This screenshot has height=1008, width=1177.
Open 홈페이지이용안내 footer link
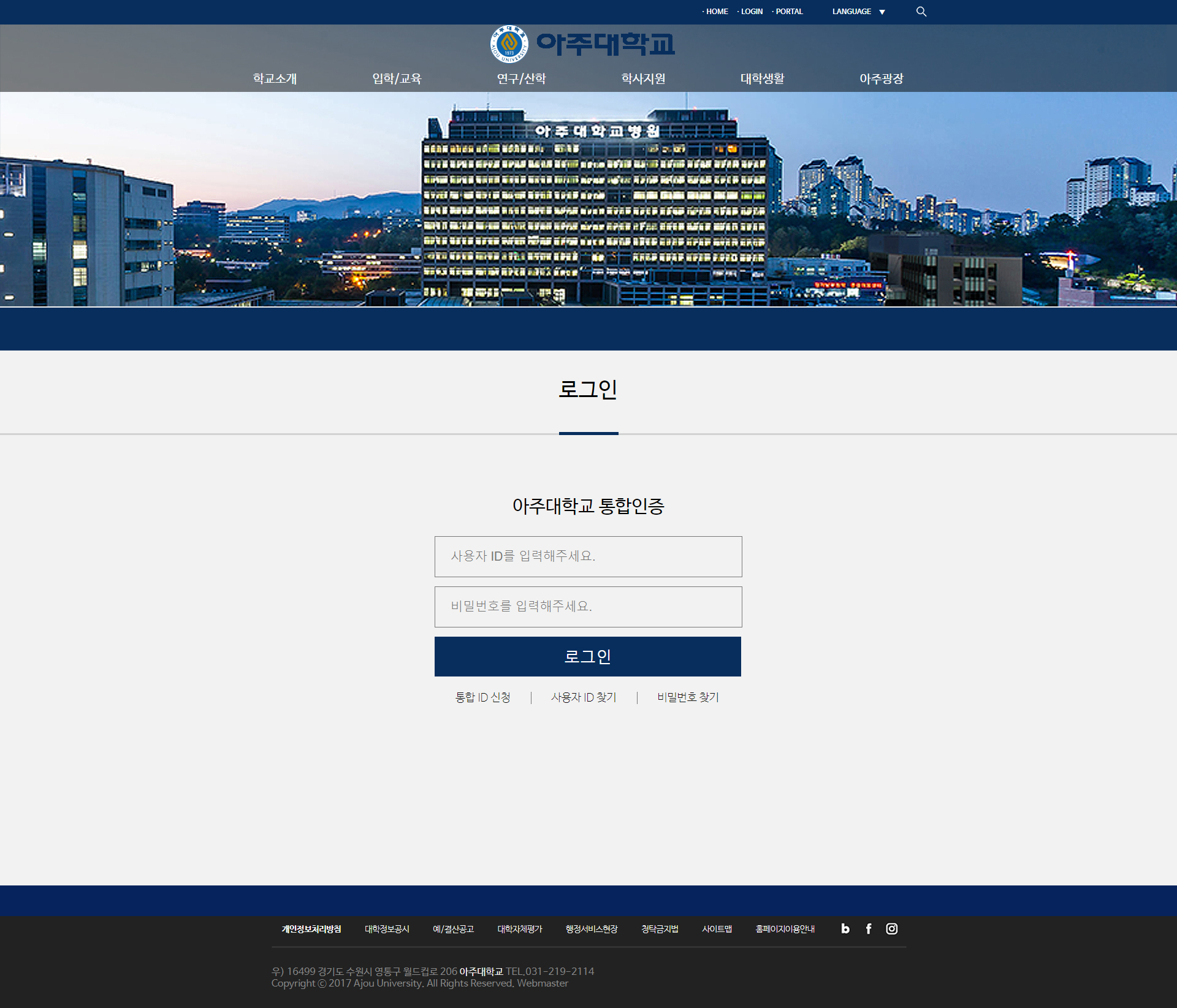coord(785,929)
